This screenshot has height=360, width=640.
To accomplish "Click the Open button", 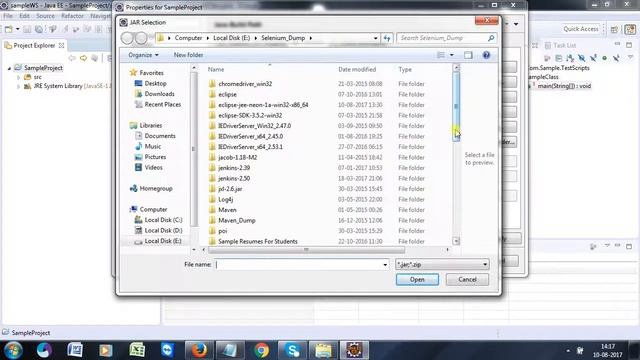I will point(417,280).
